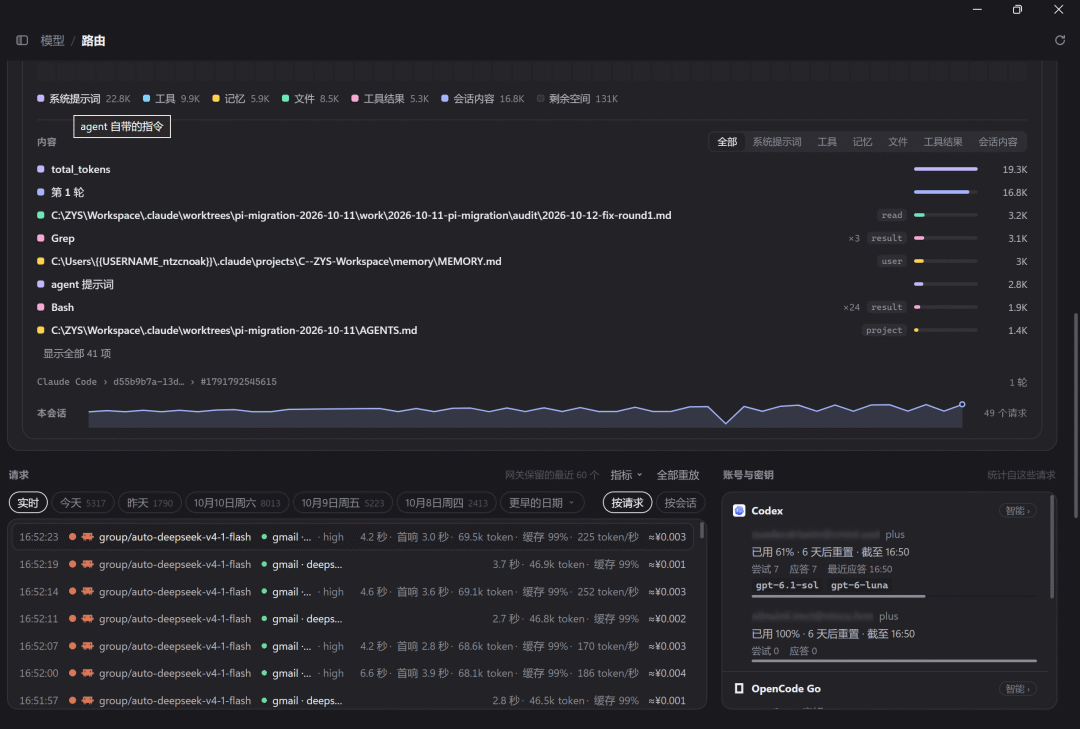Switch request view to 按会话
This screenshot has width=1080, height=729.
click(681, 503)
